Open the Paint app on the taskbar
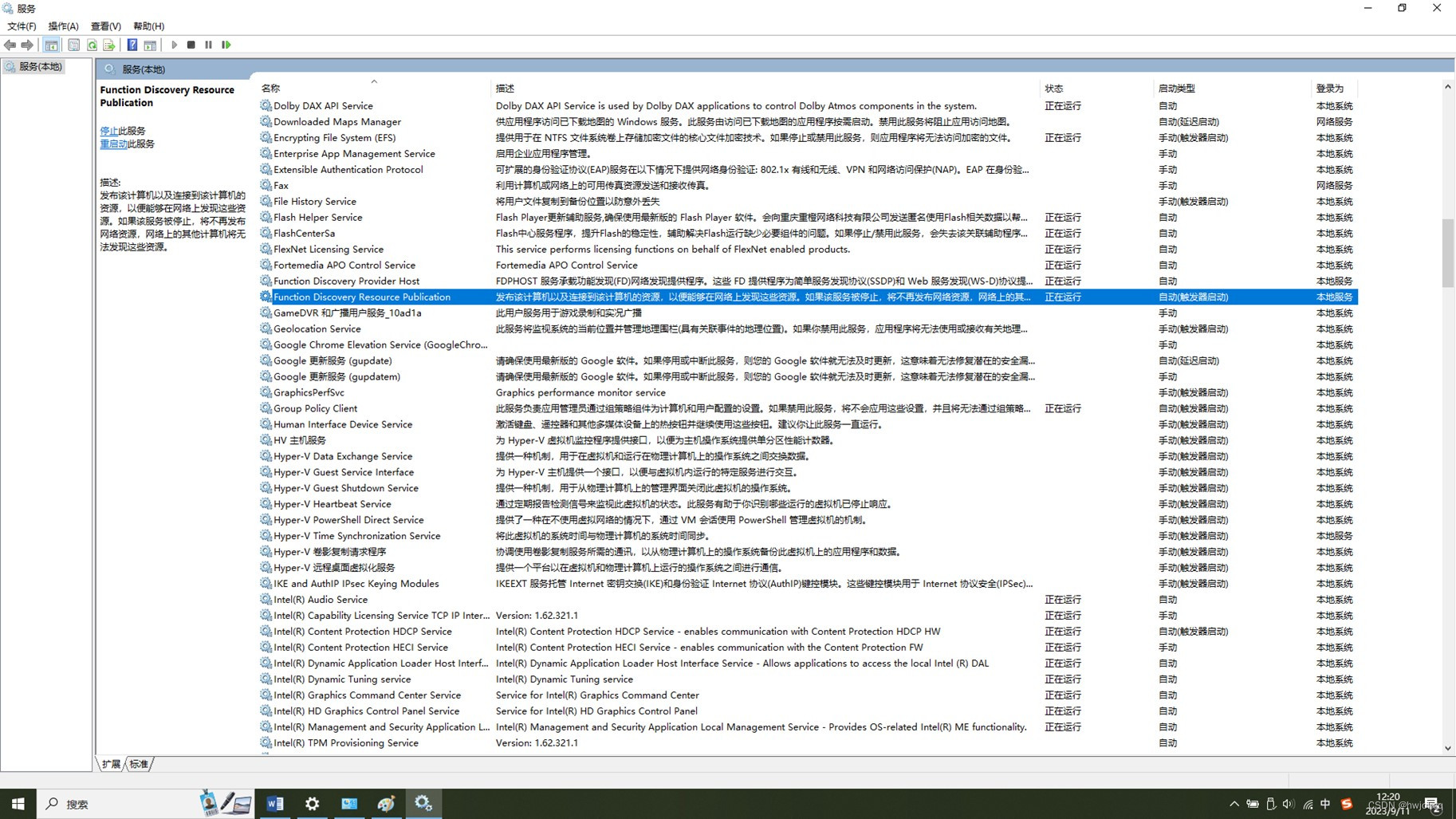The width and height of the screenshot is (1456, 819). coord(386,804)
